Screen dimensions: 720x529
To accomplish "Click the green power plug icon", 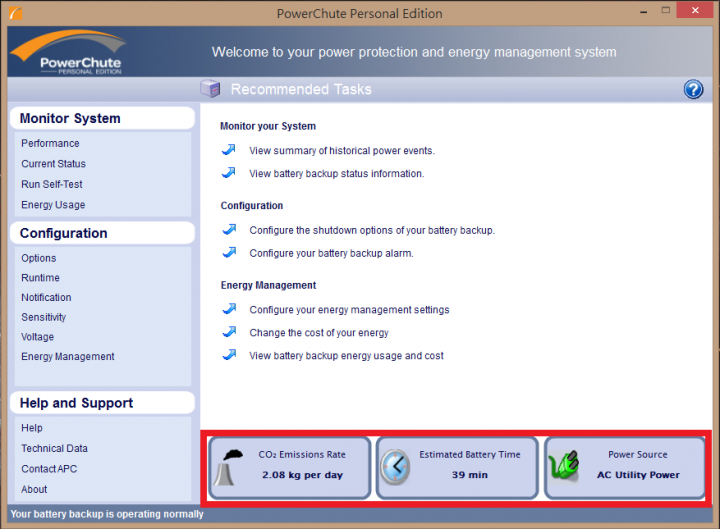I will [x=564, y=465].
